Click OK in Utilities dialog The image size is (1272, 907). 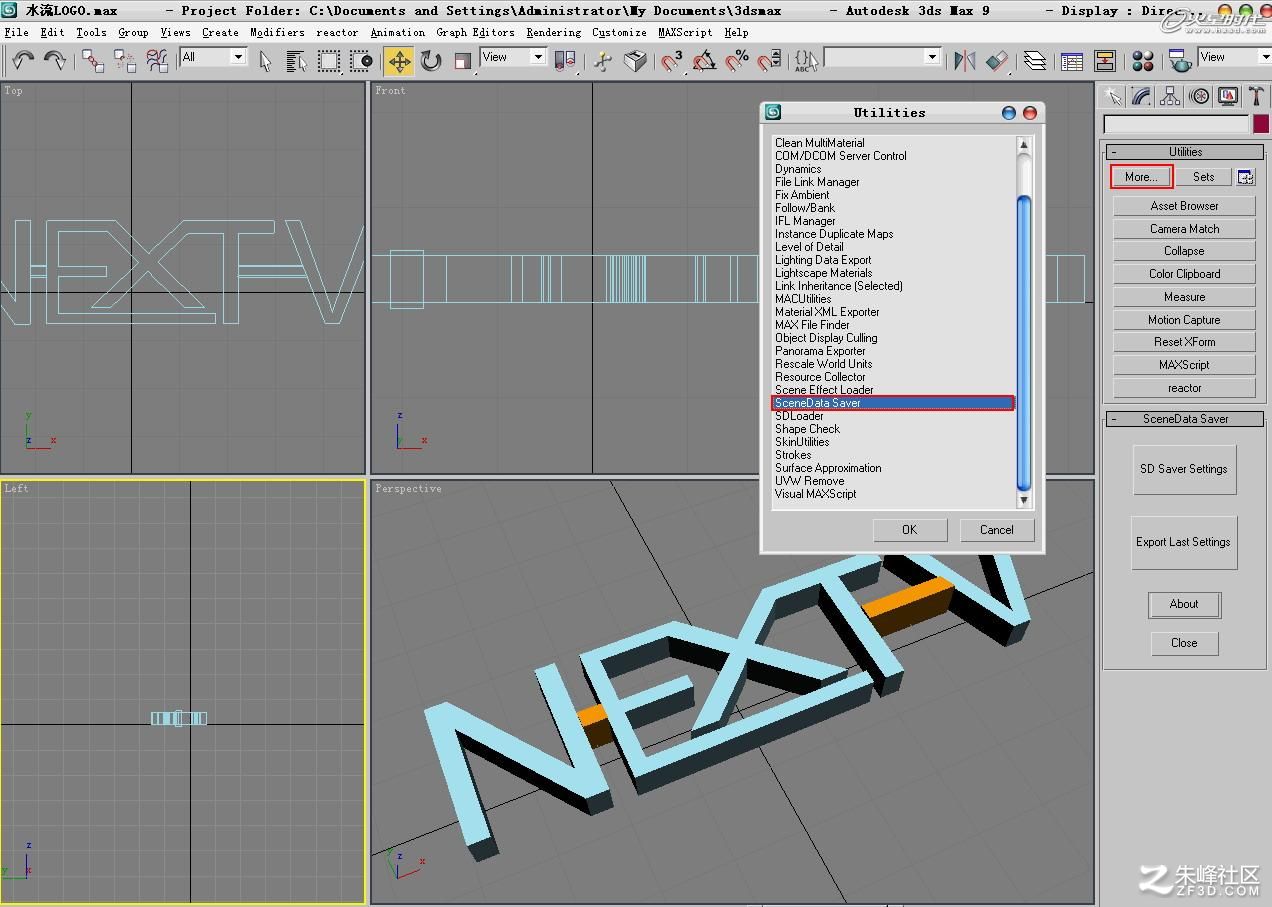(x=909, y=530)
